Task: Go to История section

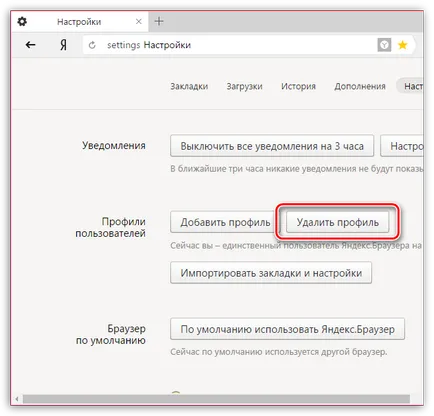Action: point(298,86)
